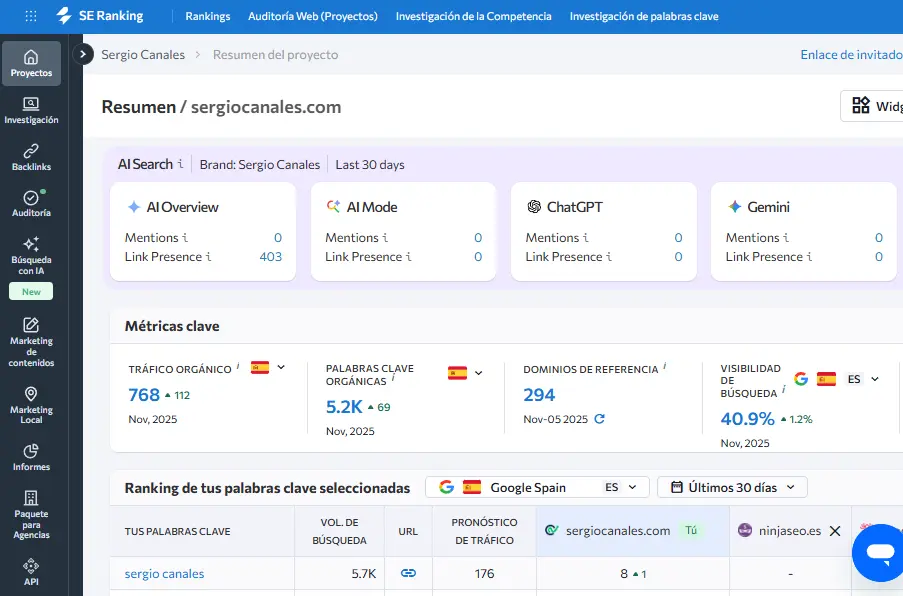Open the URL link icon for sergio canales
This screenshot has width=903, height=596.
(x=408, y=572)
